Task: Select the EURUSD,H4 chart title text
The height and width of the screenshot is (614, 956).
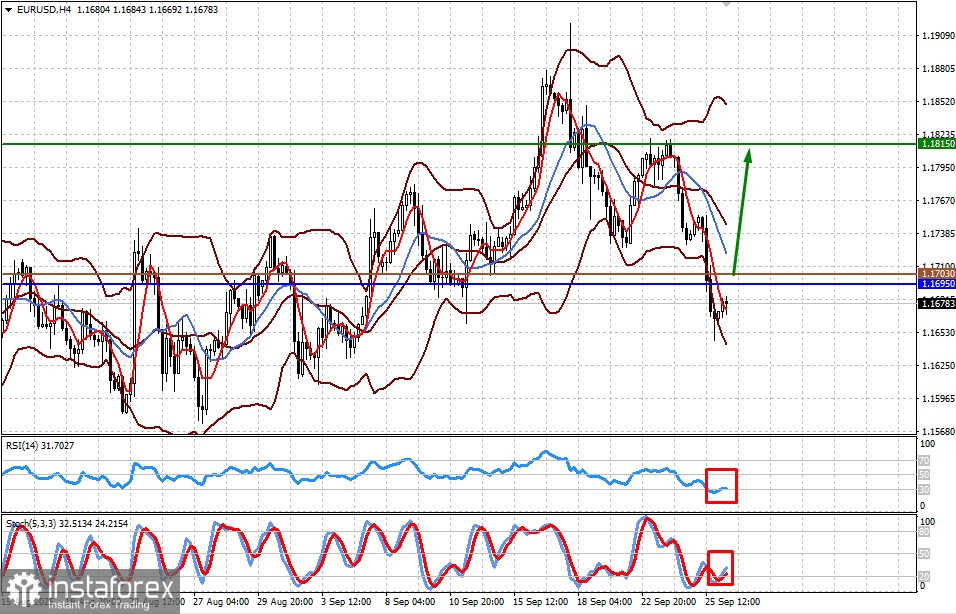Action: pos(43,10)
